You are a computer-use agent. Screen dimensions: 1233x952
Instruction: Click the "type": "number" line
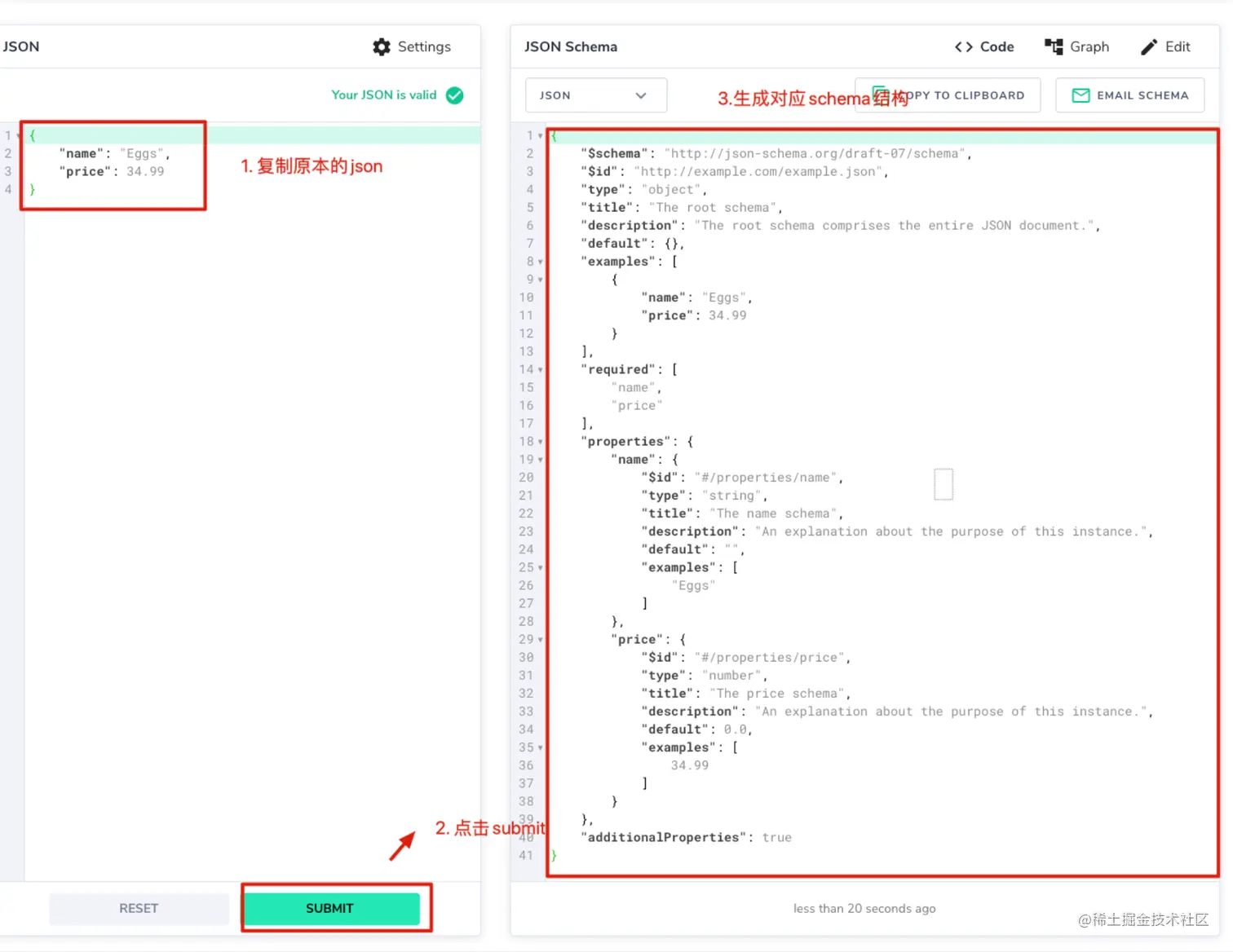704,676
